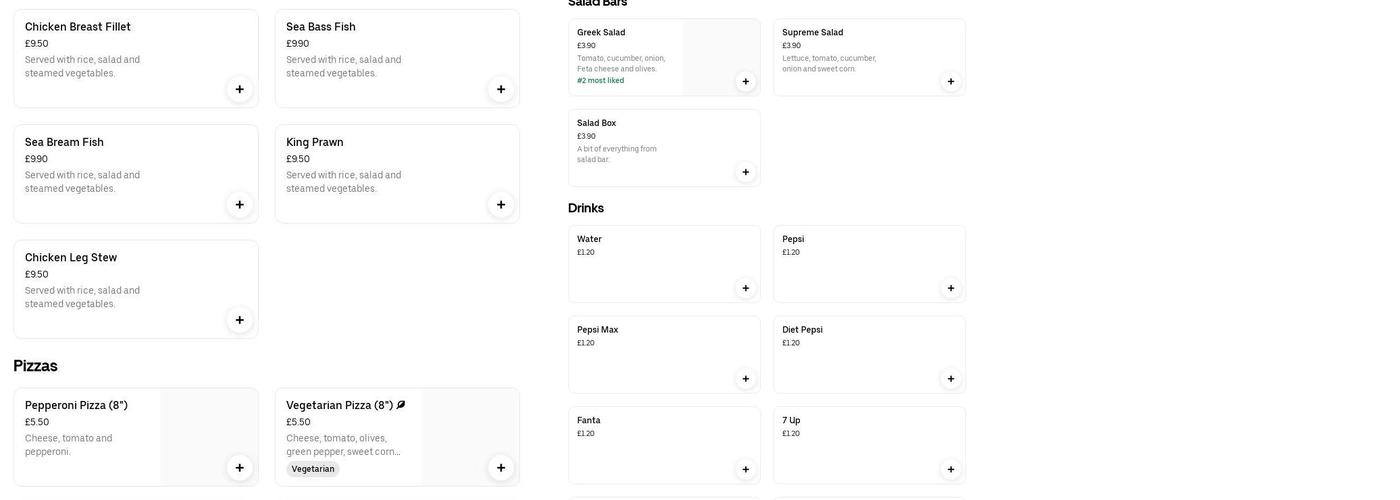Add Supreme Salad with plus button
This screenshot has width=1400, height=500.
[951, 82]
